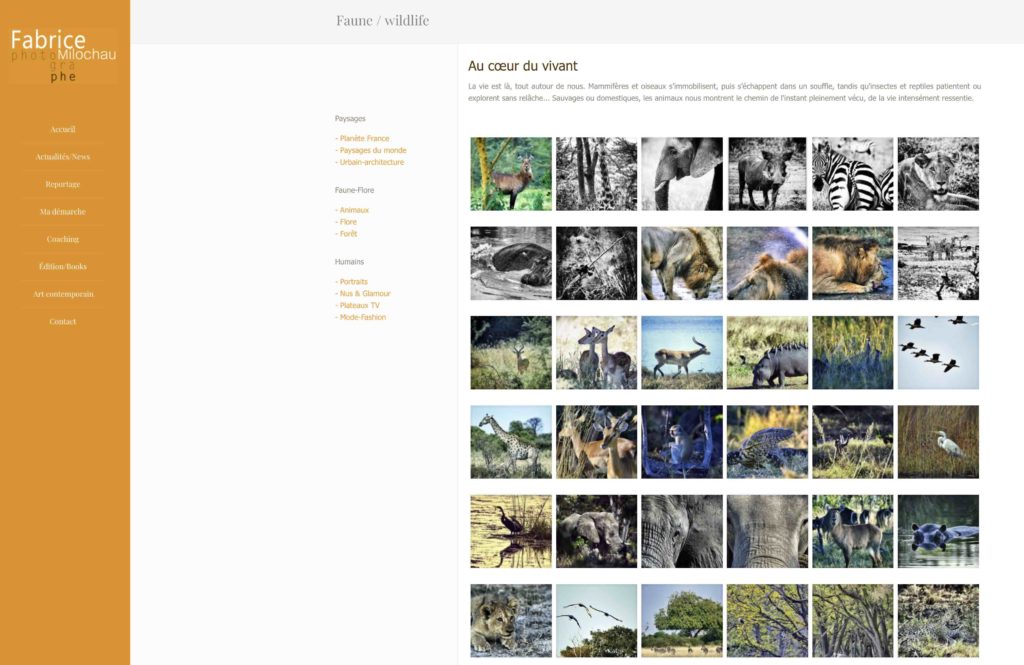The width and height of the screenshot is (1024, 665).
Task: Open the color antelope among green trees thumbnail
Action: pyautogui.click(x=511, y=174)
